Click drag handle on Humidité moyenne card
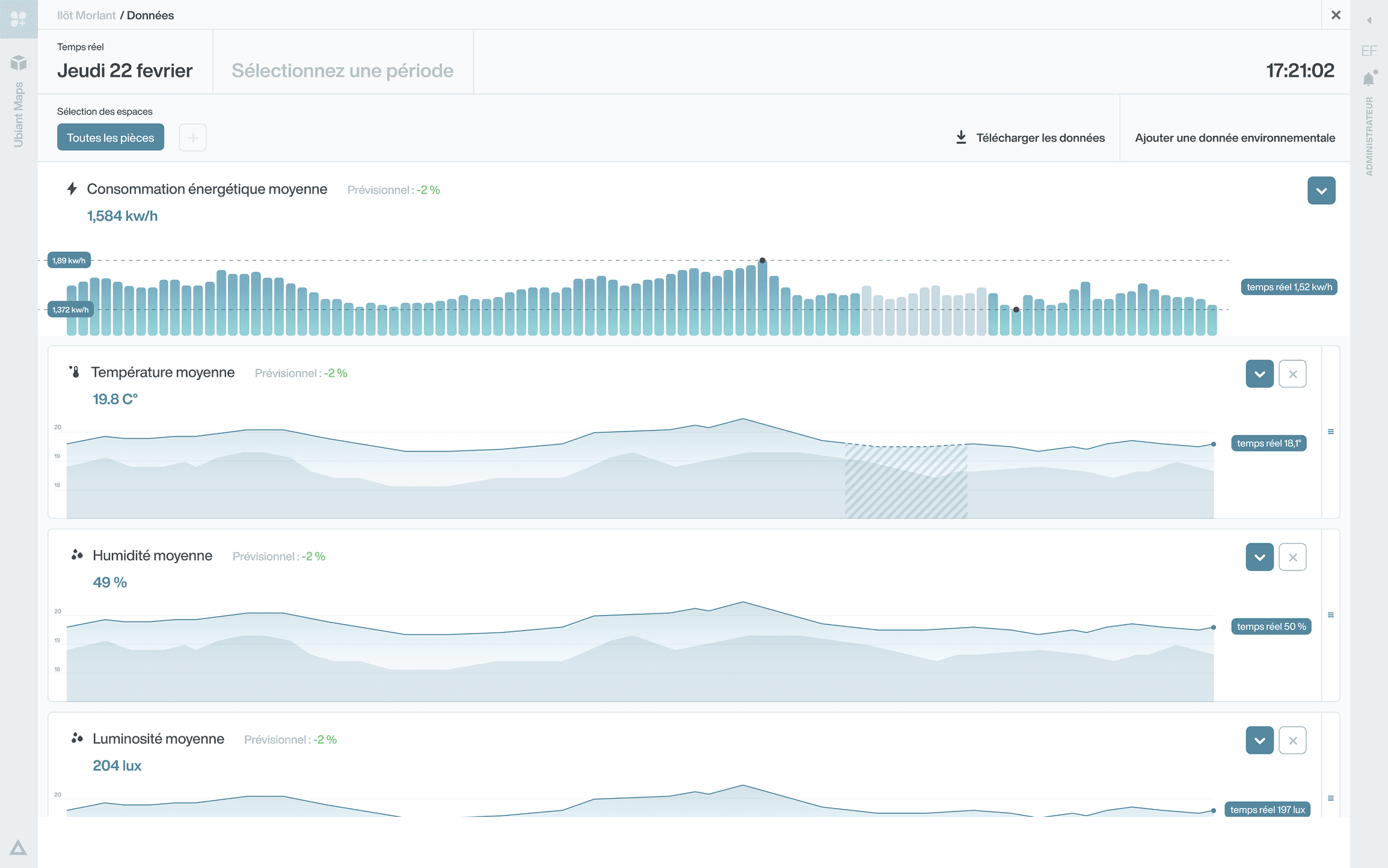This screenshot has height=868, width=1388. tap(1331, 615)
